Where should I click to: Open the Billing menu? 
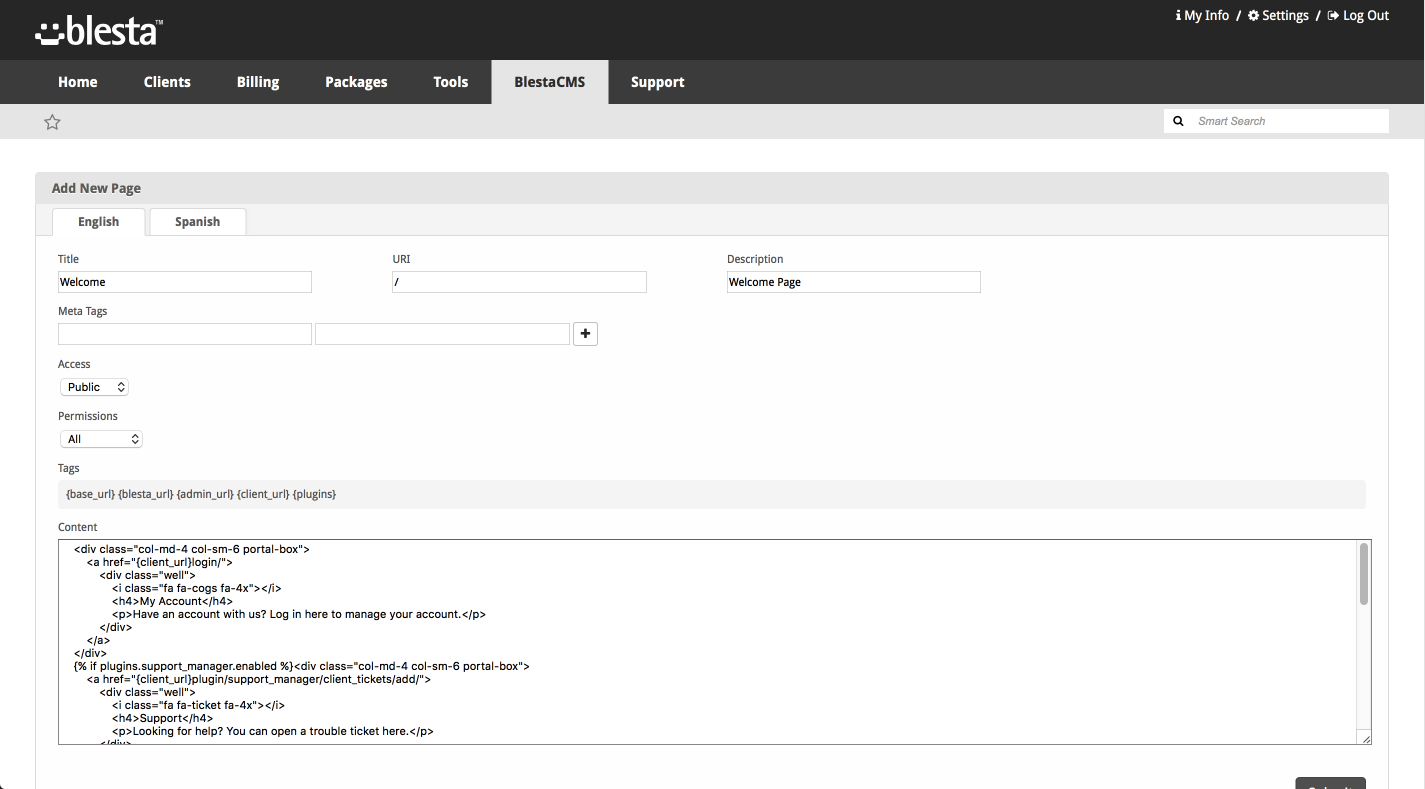tap(258, 82)
